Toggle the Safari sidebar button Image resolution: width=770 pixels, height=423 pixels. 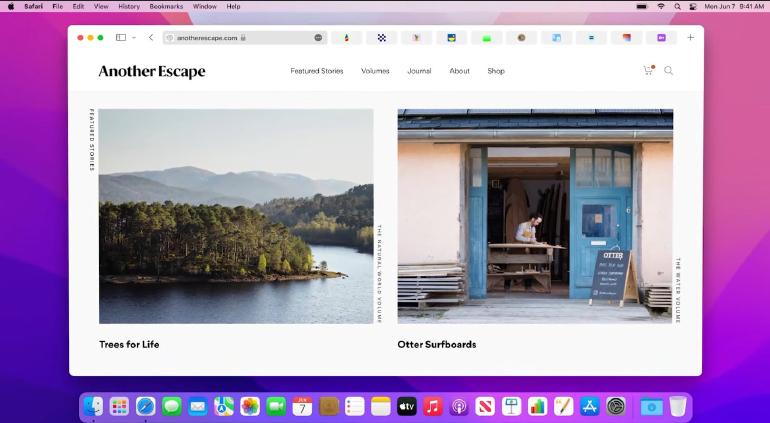[120, 37]
